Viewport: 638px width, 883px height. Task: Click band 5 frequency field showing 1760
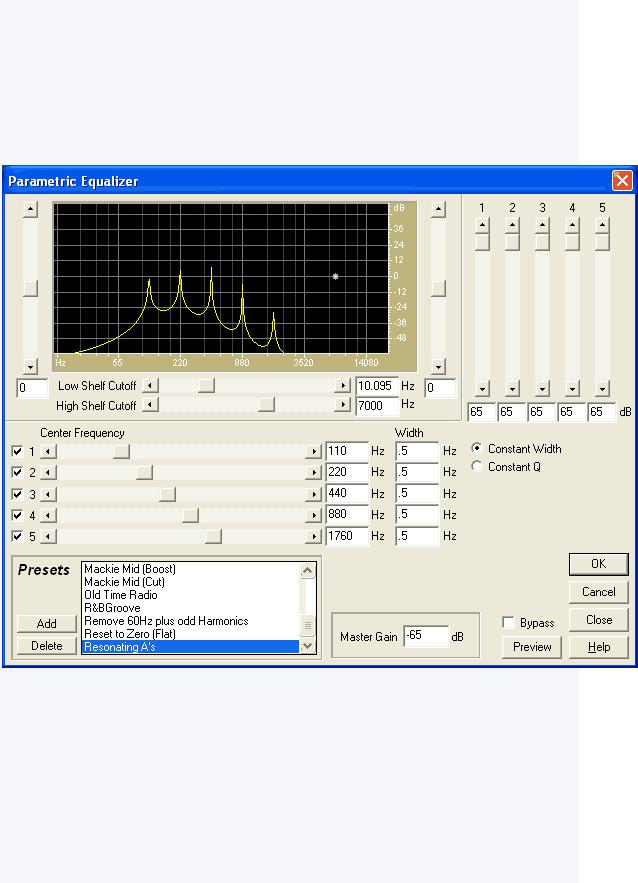coord(347,536)
